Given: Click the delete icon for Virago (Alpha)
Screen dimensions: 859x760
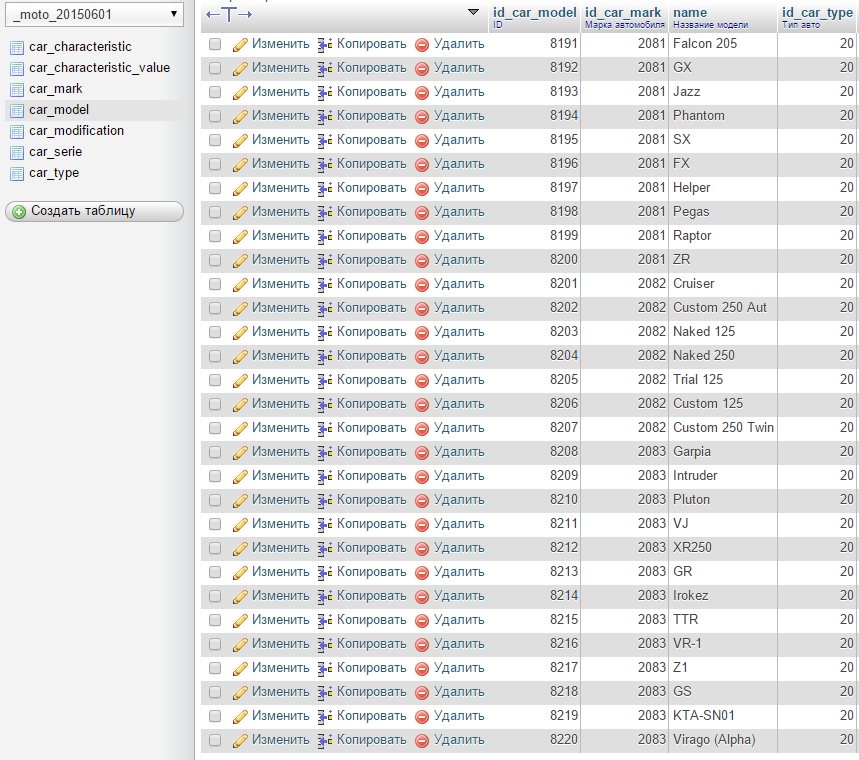Looking at the screenshot, I should pyautogui.click(x=422, y=741).
